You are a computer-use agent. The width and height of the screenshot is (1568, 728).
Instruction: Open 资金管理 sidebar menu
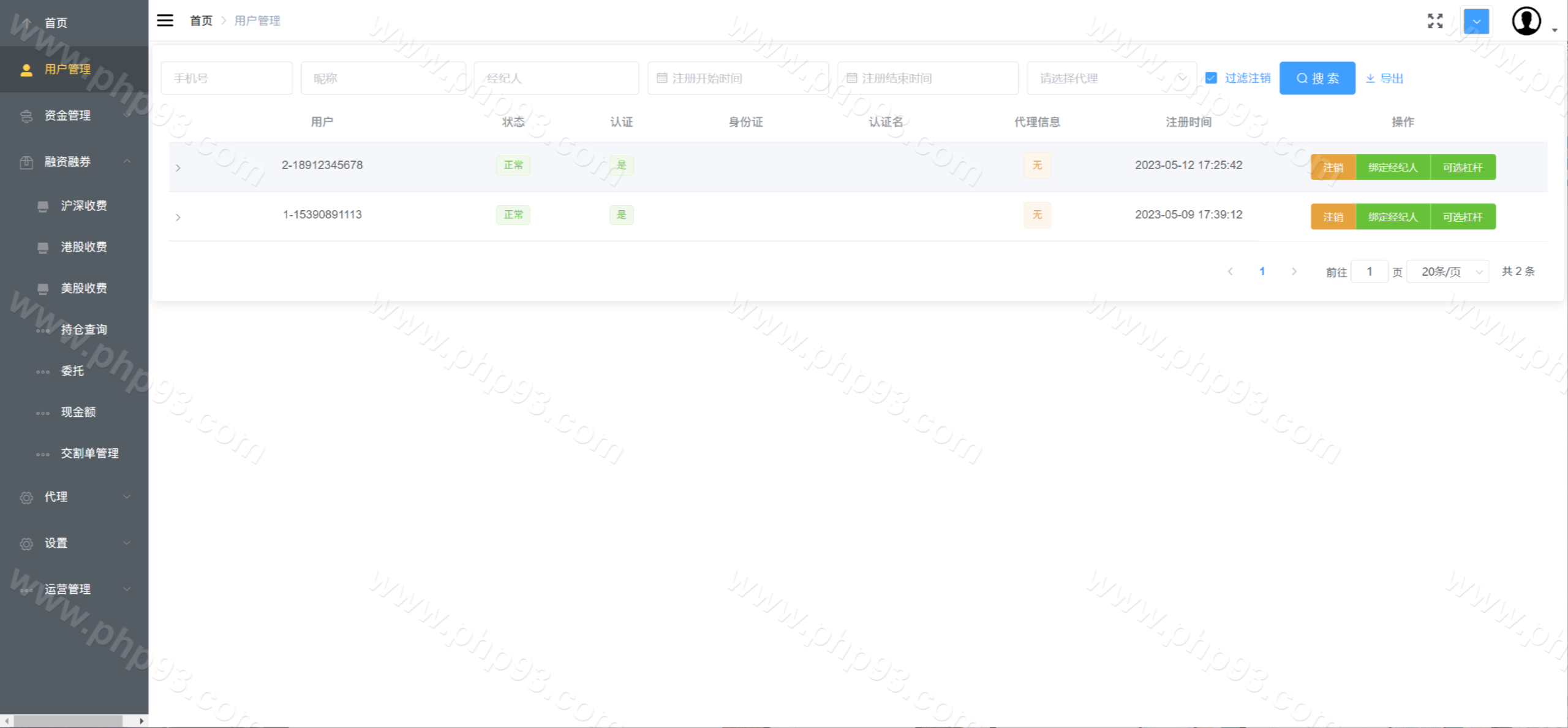coord(67,115)
